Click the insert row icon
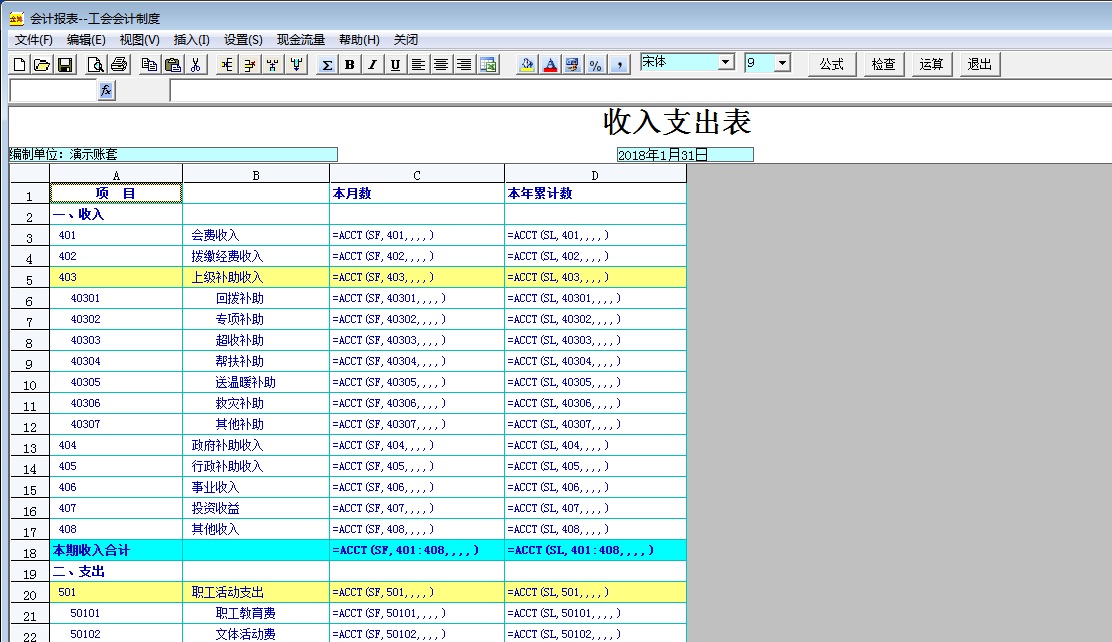1112x642 pixels. [x=226, y=65]
